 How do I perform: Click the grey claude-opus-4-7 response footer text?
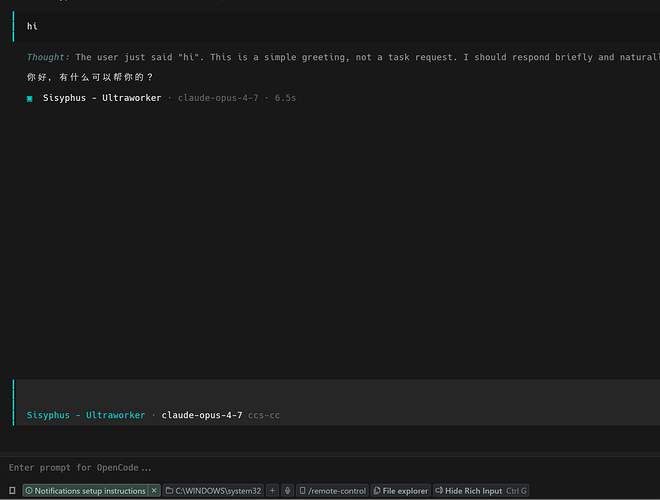[x=218, y=98]
